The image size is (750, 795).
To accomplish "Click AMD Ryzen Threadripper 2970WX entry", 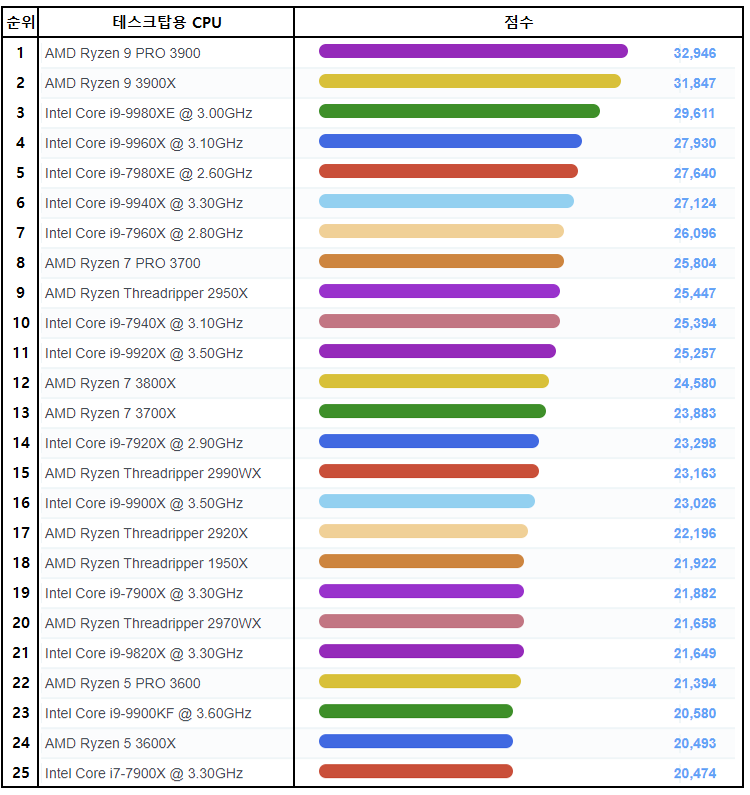I will (x=153, y=623).
